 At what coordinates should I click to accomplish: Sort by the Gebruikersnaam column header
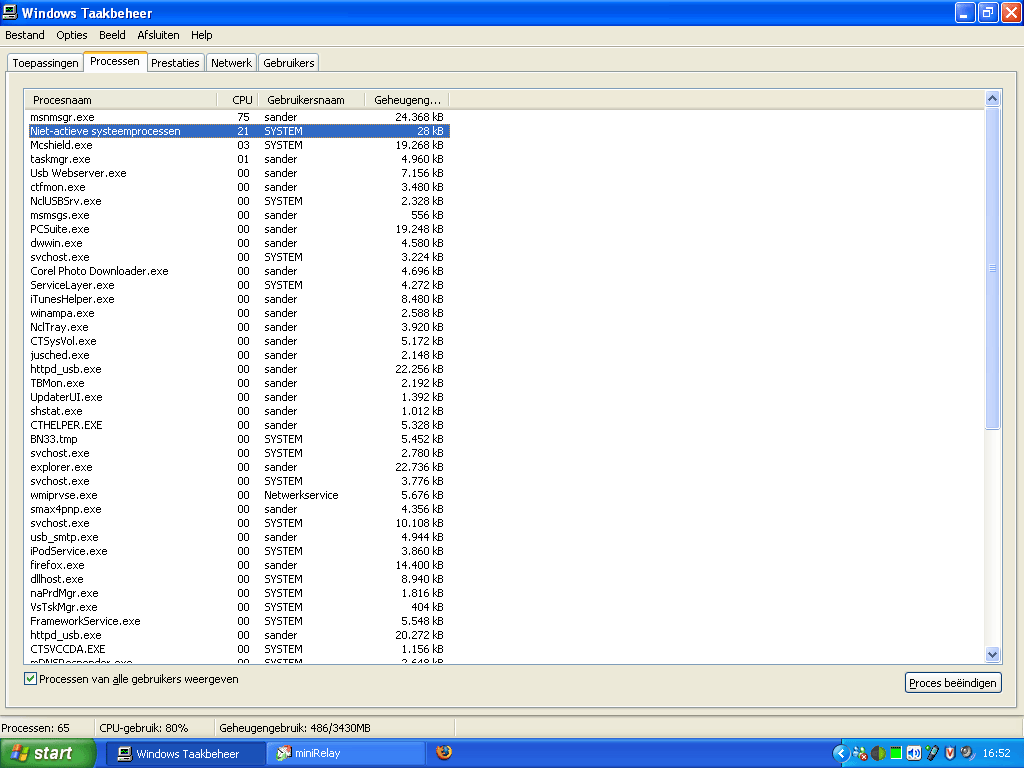click(312, 100)
